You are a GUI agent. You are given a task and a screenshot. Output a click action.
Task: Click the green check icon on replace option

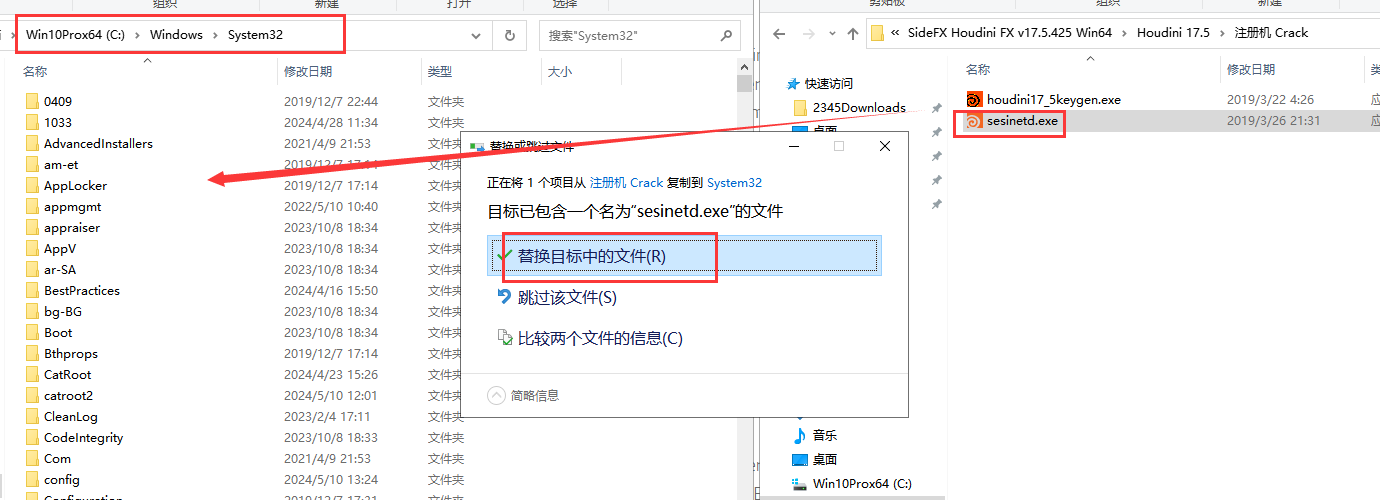505,255
